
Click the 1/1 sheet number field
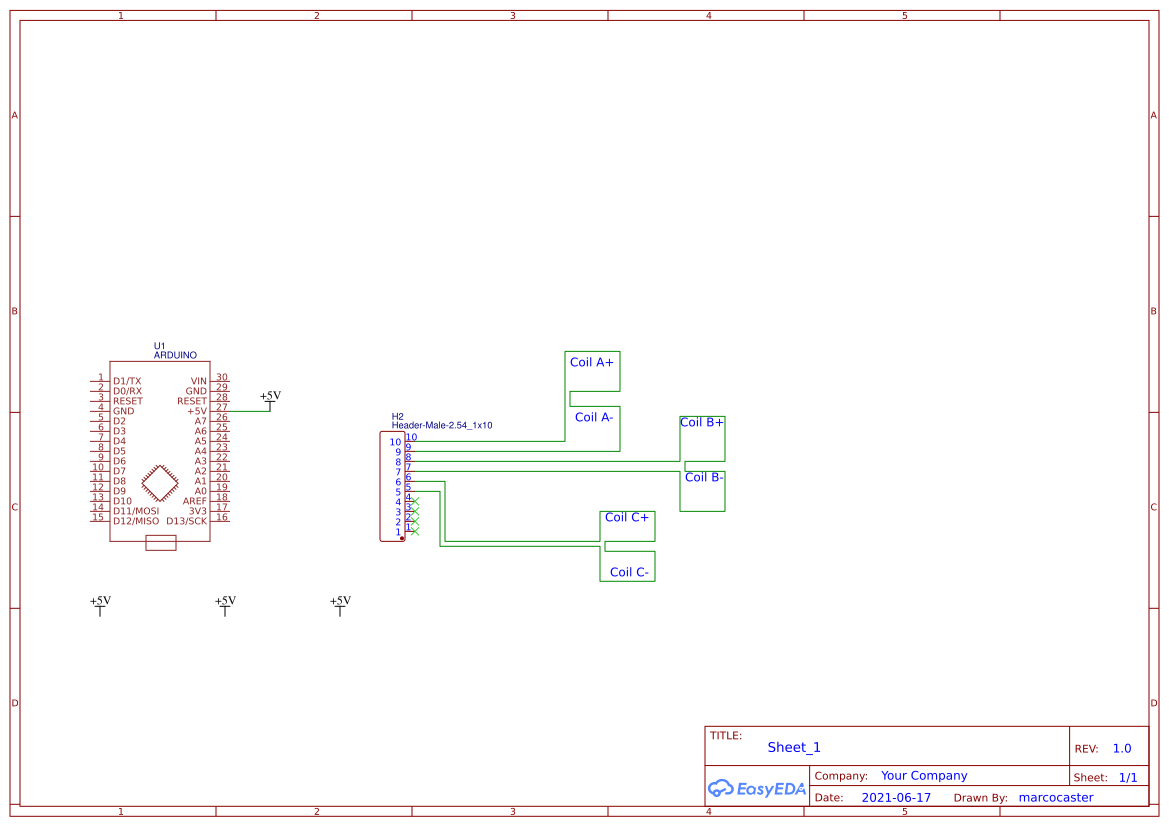pyautogui.click(x=1130, y=777)
